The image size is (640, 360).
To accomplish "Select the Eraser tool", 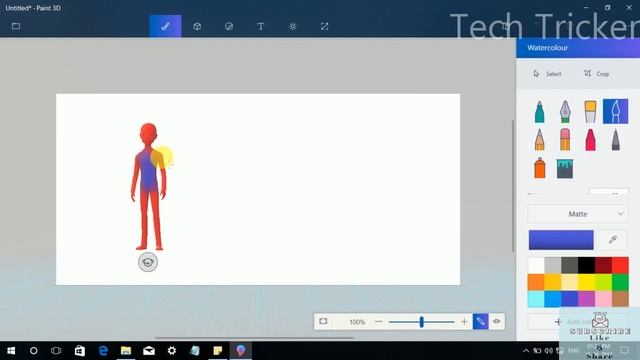I will pos(565,140).
